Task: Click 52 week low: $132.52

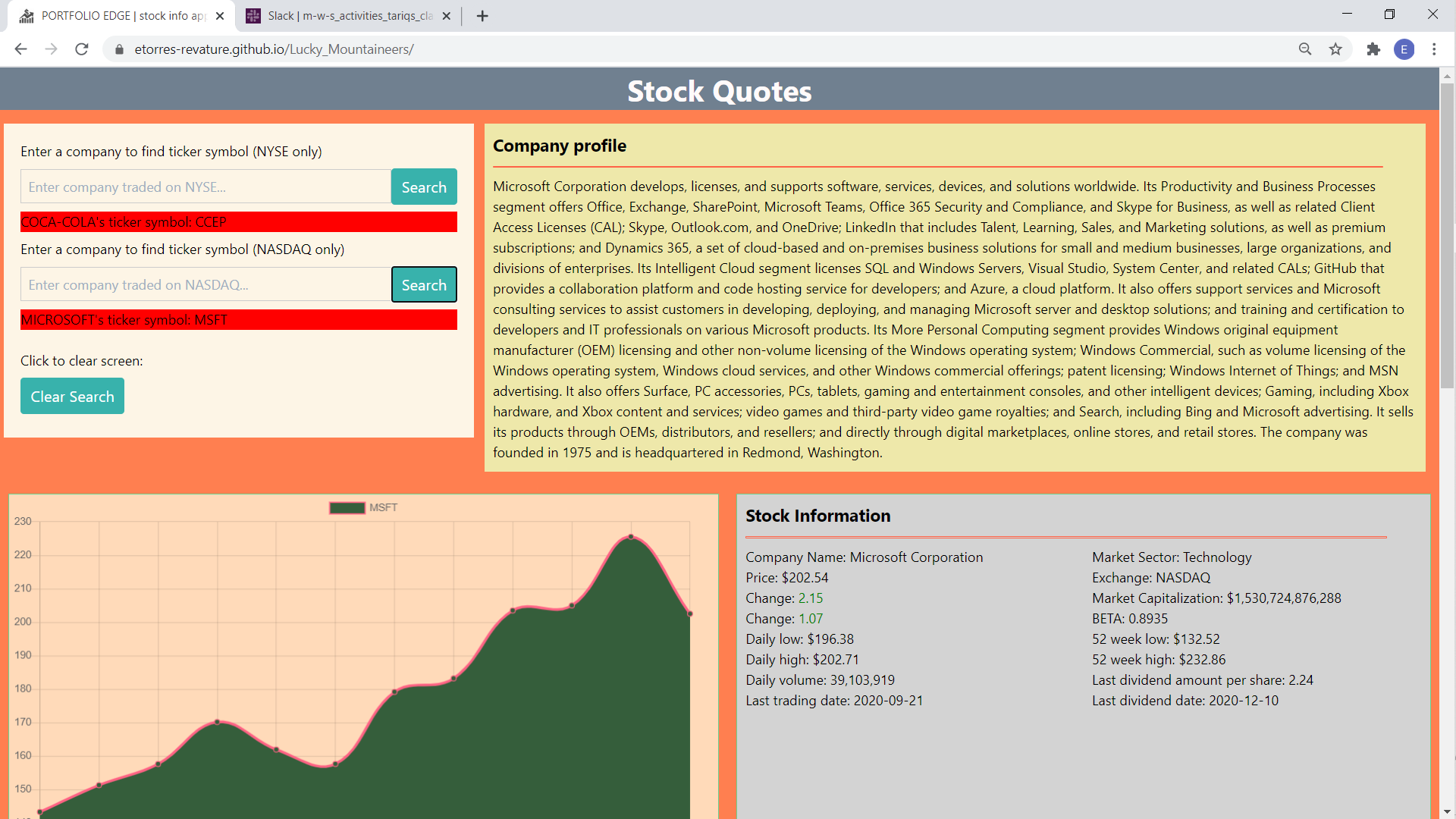Action: point(1156,639)
